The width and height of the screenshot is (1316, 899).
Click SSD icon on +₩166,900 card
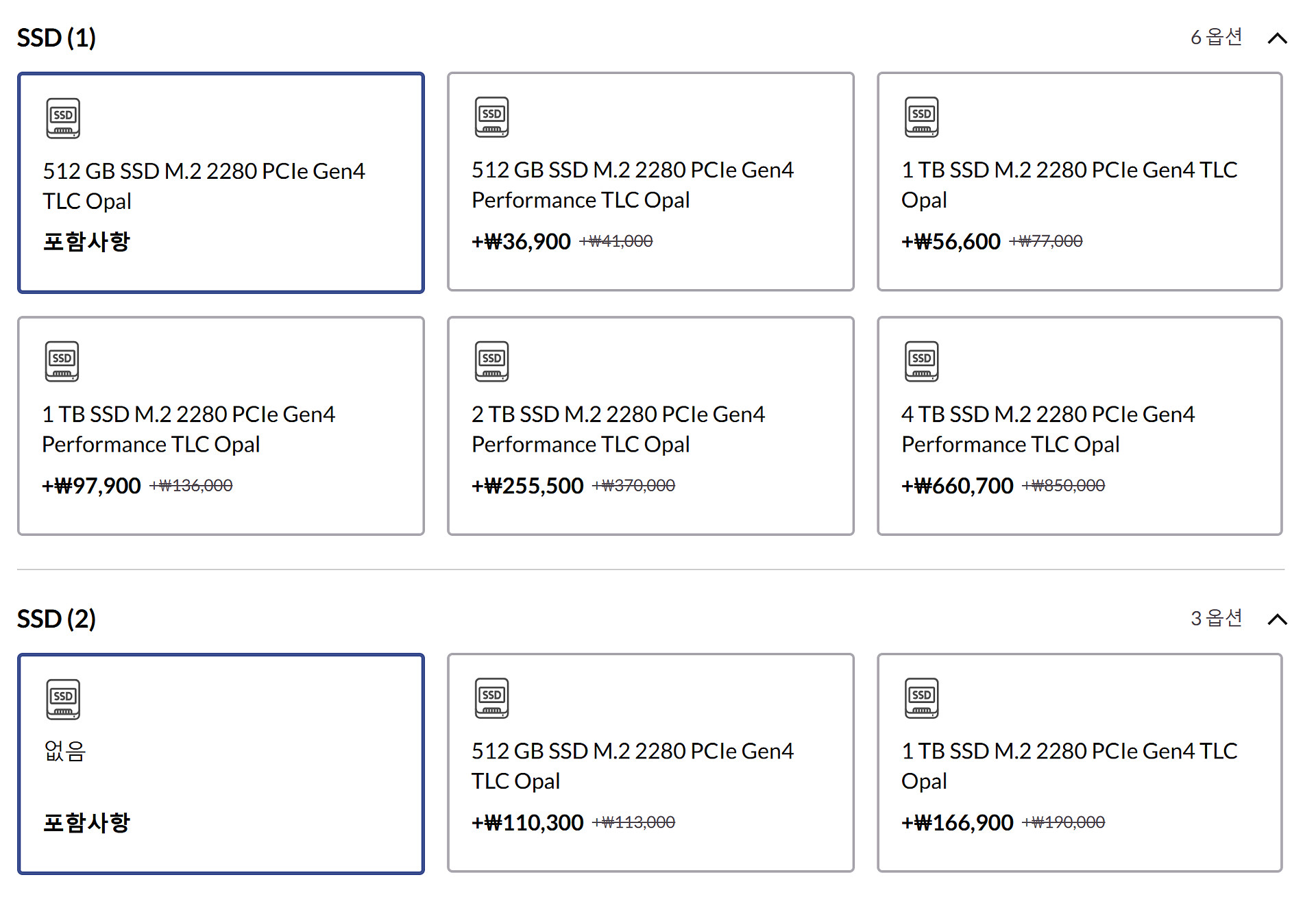tap(921, 698)
